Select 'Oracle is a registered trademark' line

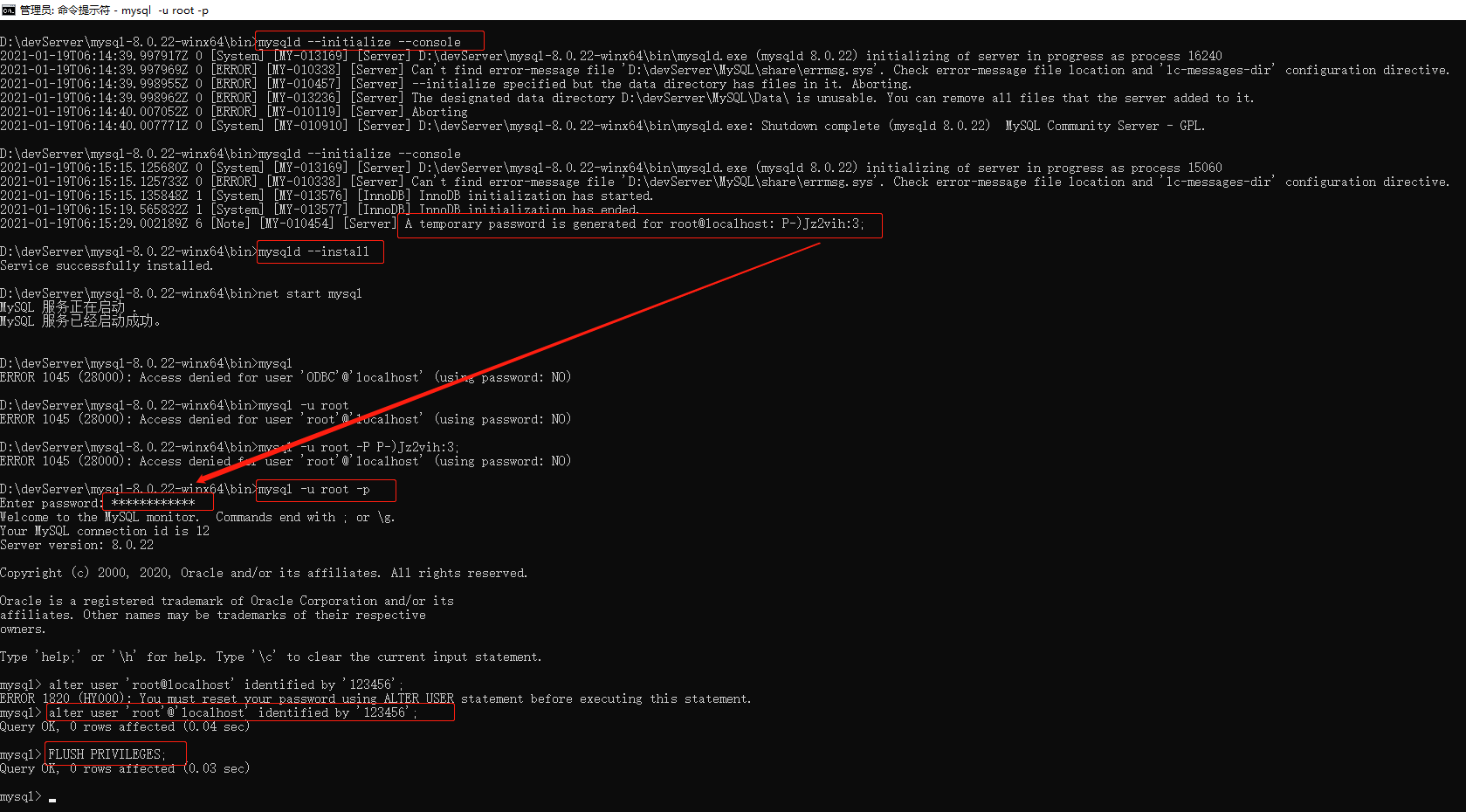pos(227,601)
